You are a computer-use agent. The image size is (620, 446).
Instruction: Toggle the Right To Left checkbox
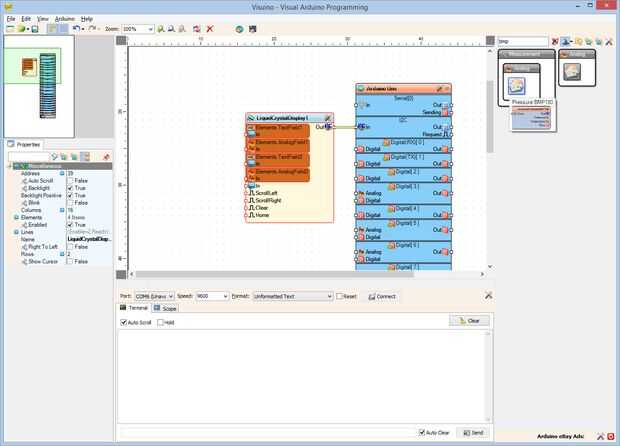click(70, 247)
